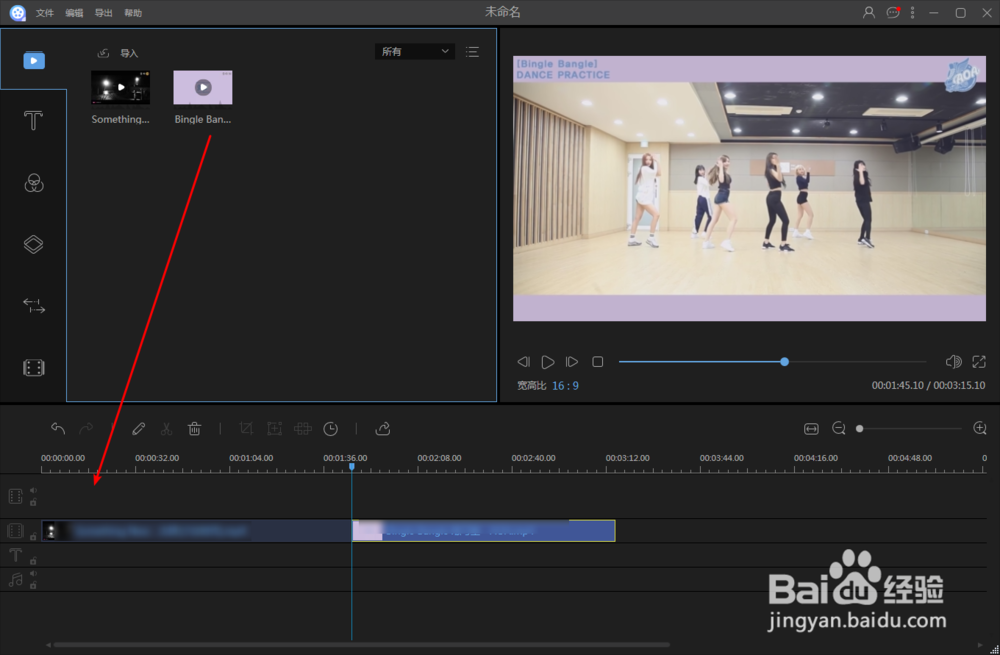Open the feedback chat icon
The width and height of the screenshot is (1000, 655).
coord(893,12)
